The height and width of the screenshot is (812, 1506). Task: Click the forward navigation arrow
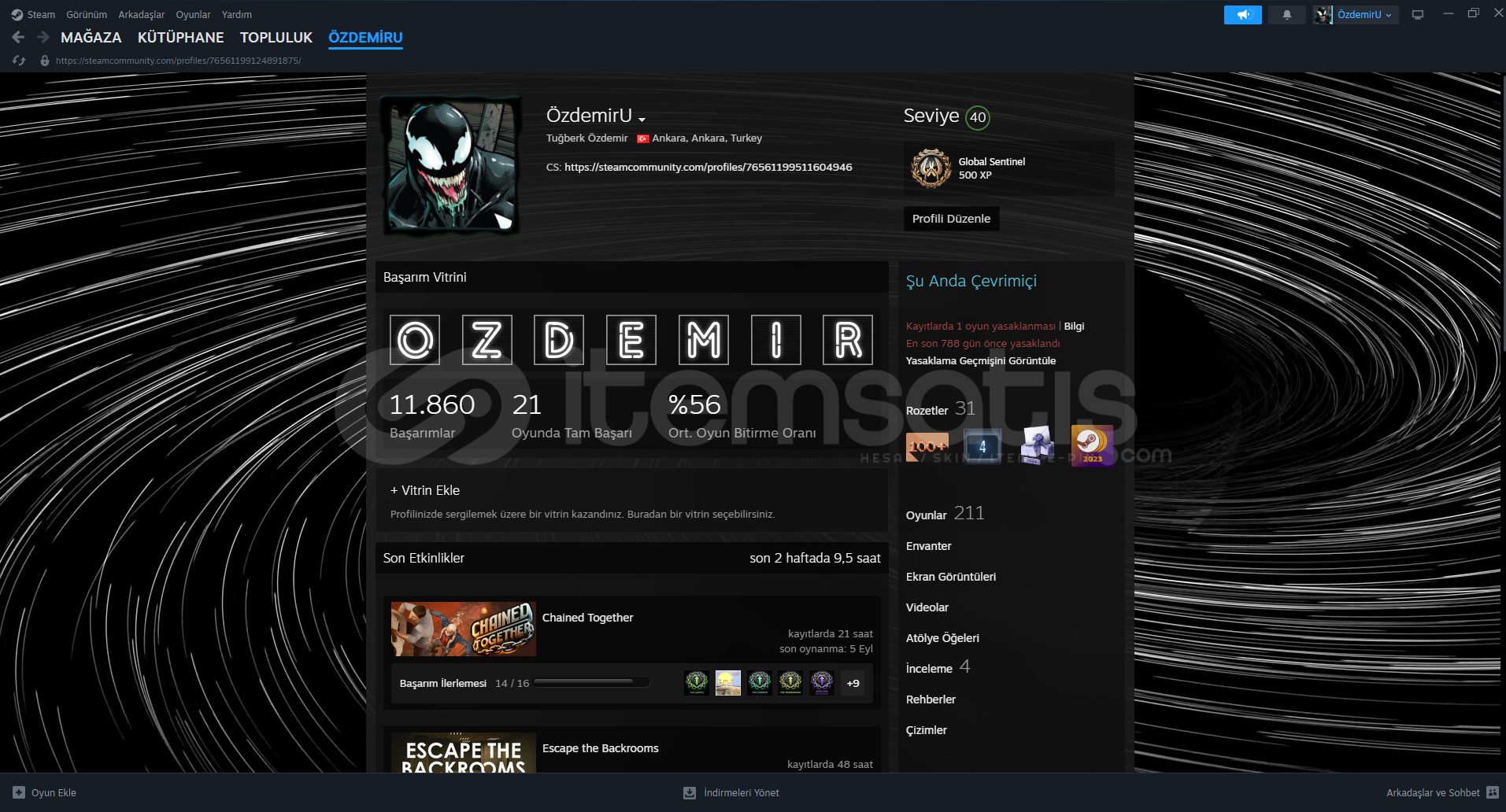[43, 37]
